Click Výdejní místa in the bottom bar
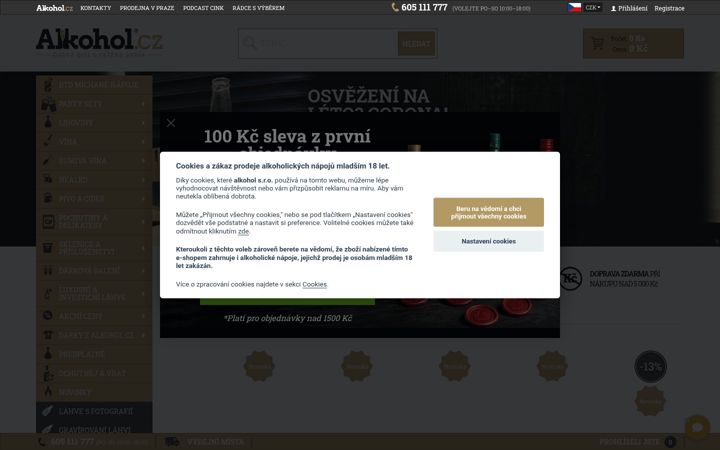Image resolution: width=720 pixels, height=450 pixels. coord(215,442)
